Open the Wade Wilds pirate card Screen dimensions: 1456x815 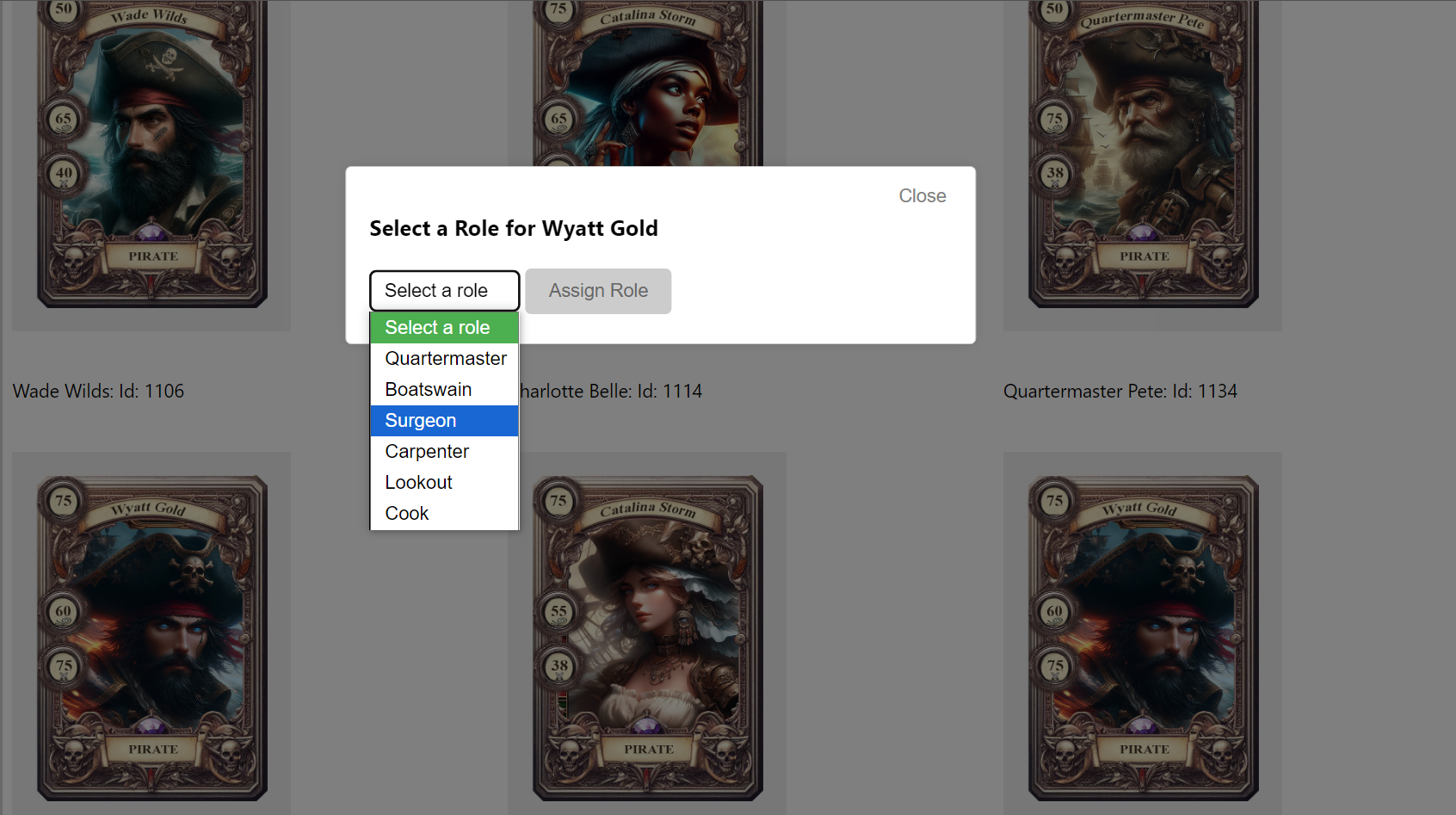[152, 153]
